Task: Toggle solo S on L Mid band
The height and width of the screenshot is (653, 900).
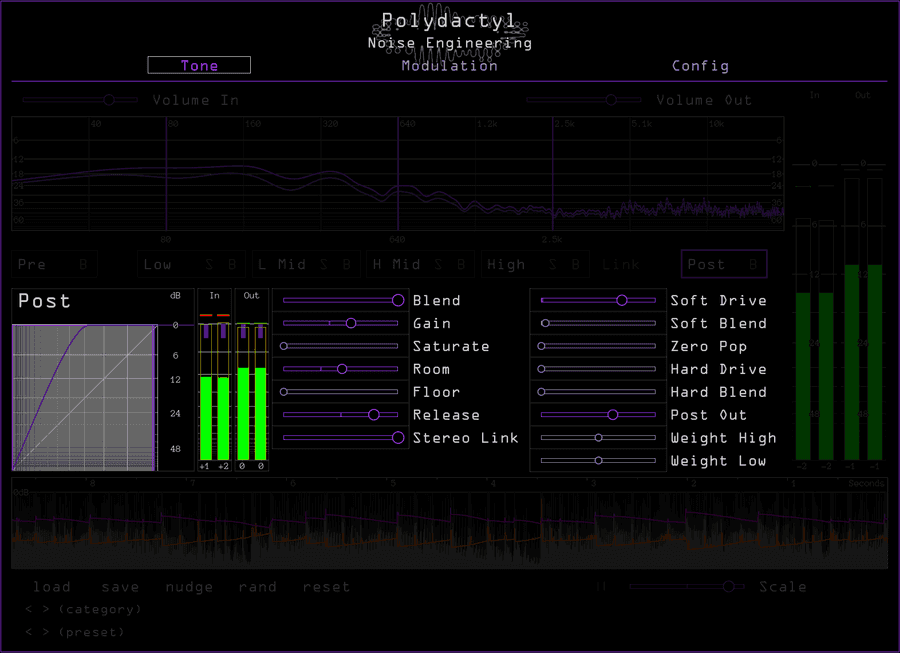Action: pyautogui.click(x=324, y=265)
